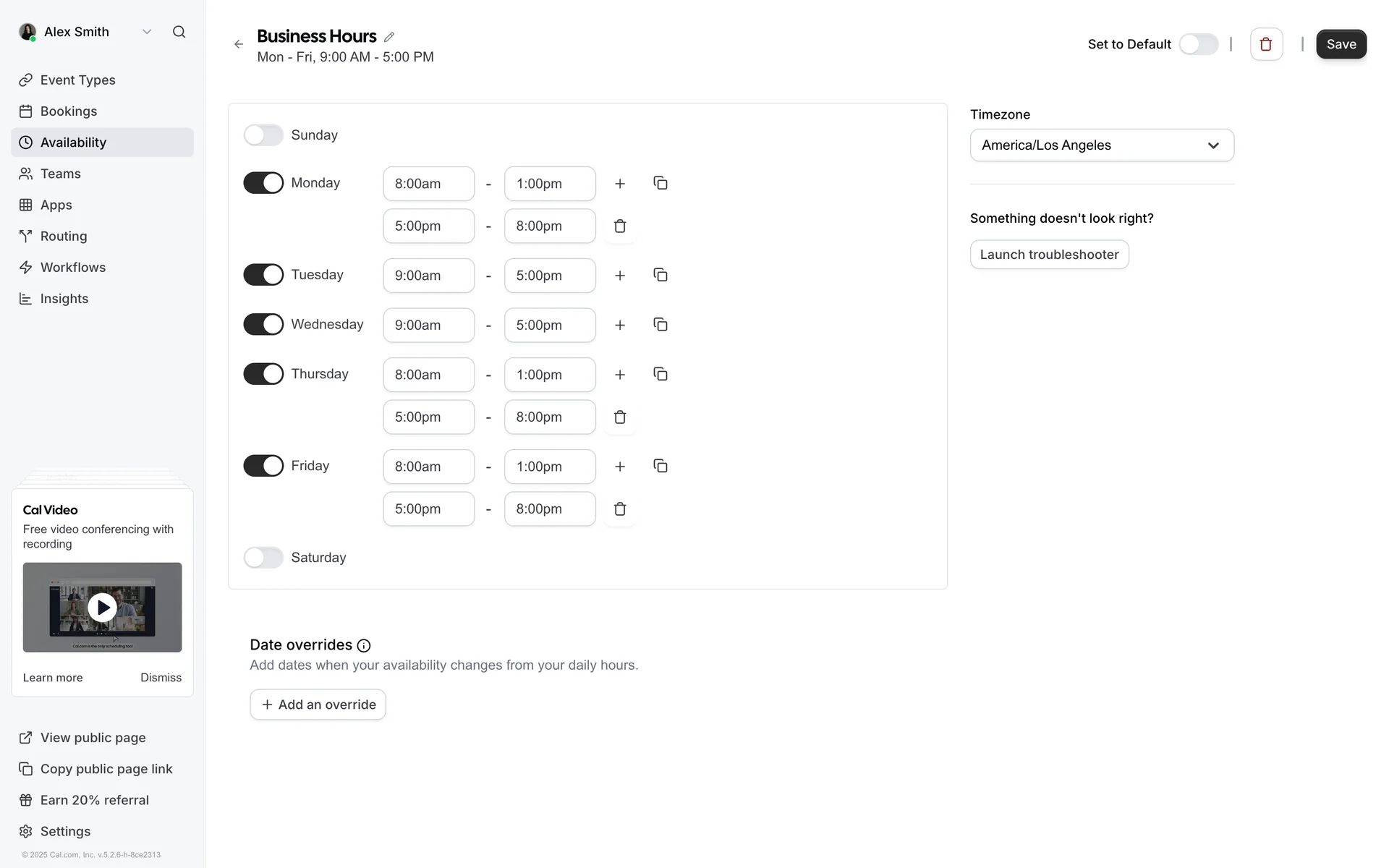Click the info icon beside Date overrides

tap(364, 646)
